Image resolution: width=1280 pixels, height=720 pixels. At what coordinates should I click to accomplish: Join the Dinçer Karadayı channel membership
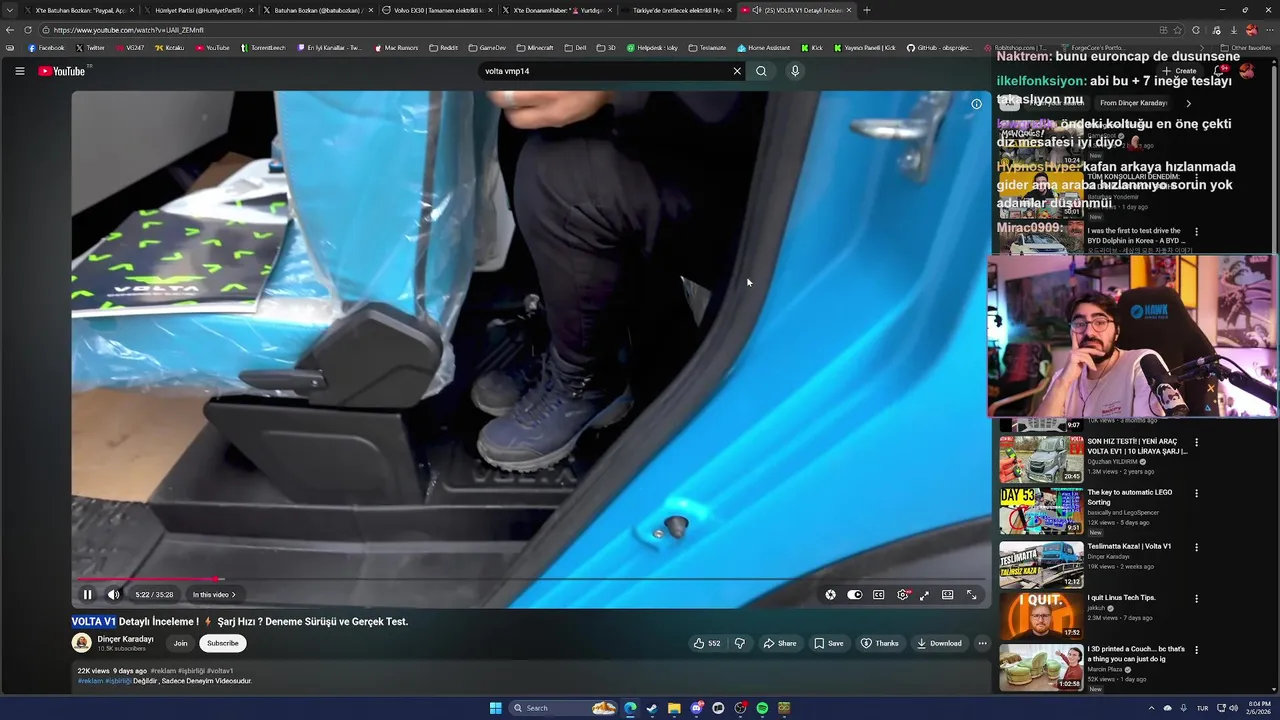point(180,643)
